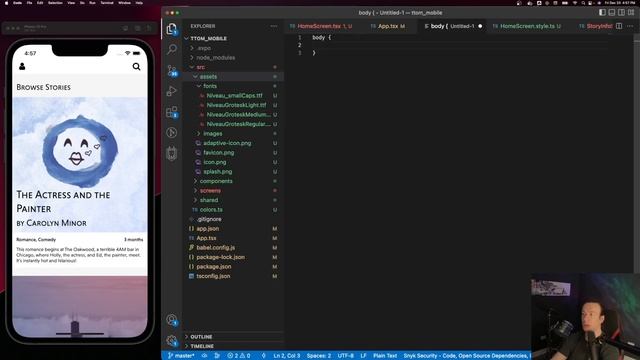Screen dimensions: 640x360
Task: Open the Extensions view in the activity bar
Action: pyautogui.click(x=172, y=112)
